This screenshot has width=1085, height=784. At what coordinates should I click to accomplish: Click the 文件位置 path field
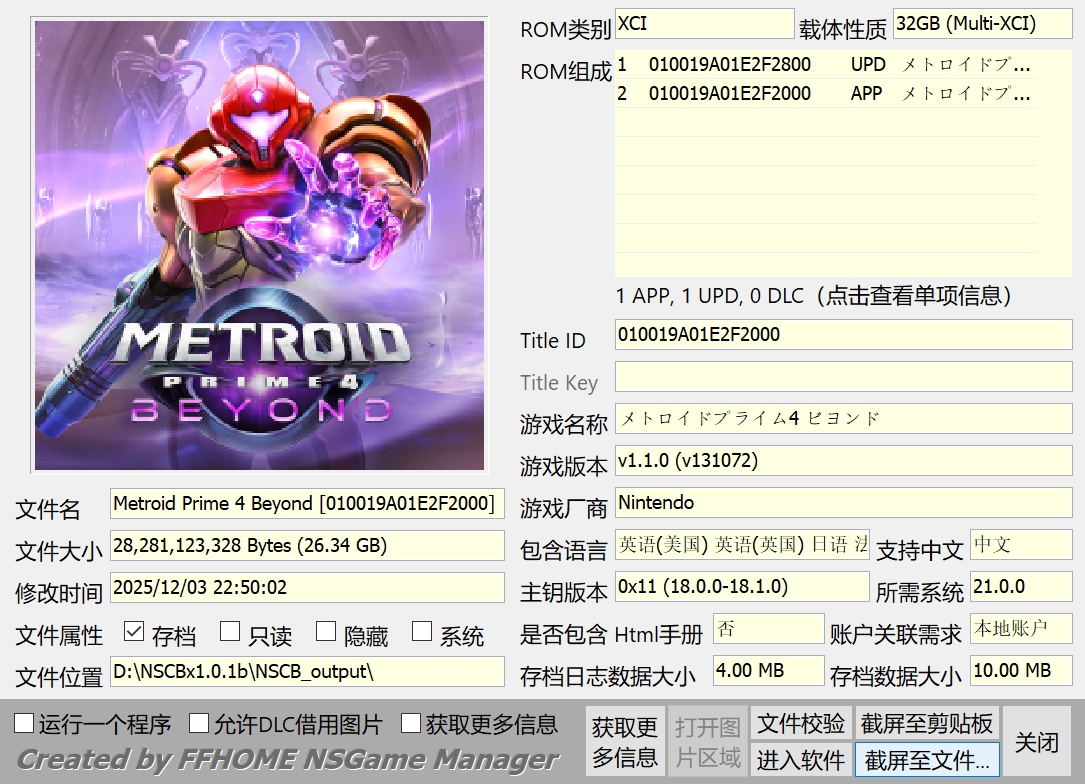tap(306, 671)
